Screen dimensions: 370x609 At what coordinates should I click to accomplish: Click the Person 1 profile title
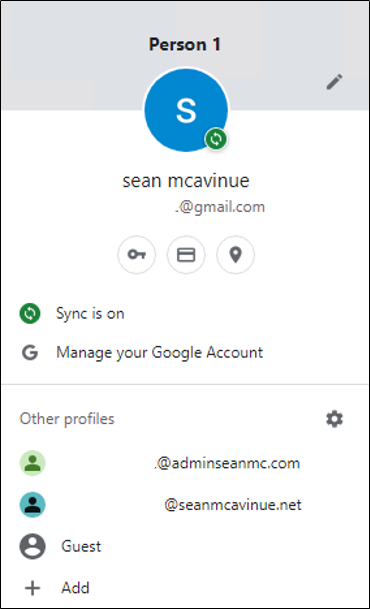pyautogui.click(x=185, y=44)
